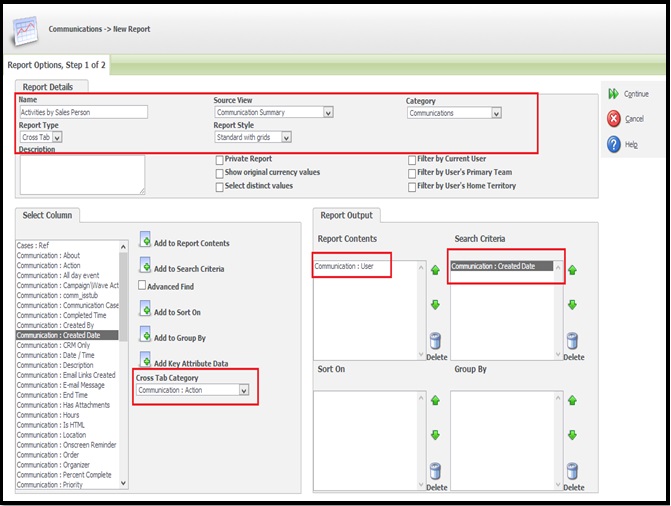Enable the Private Report checkbox
Screen dimensions: 671x506
219,159
